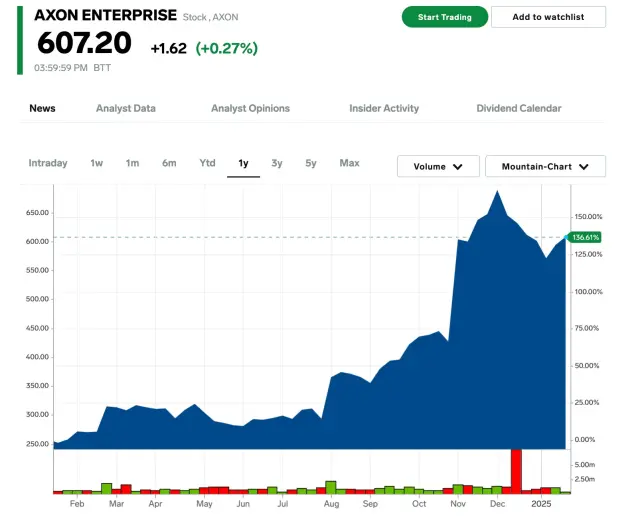Choose the 3y chart range
Viewport: 640px width, 525px height.
point(277,163)
